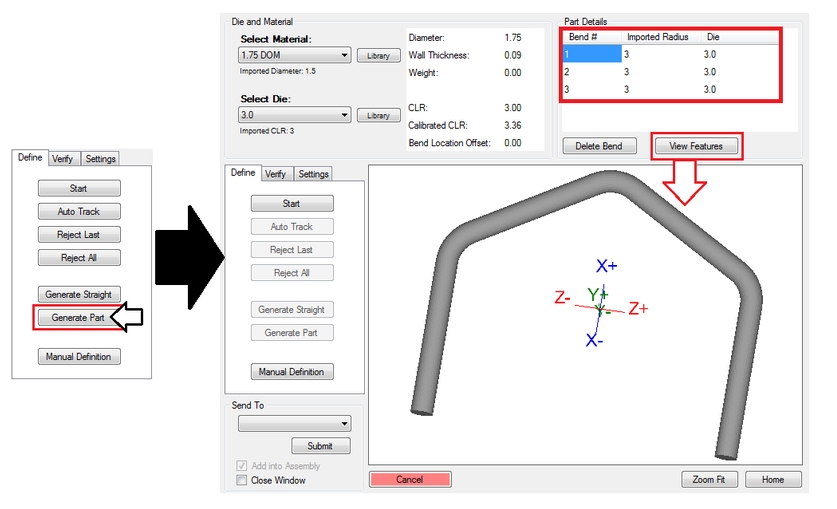The height and width of the screenshot is (509, 837).
Task: Open the Send To dropdown list
Action: 294,424
